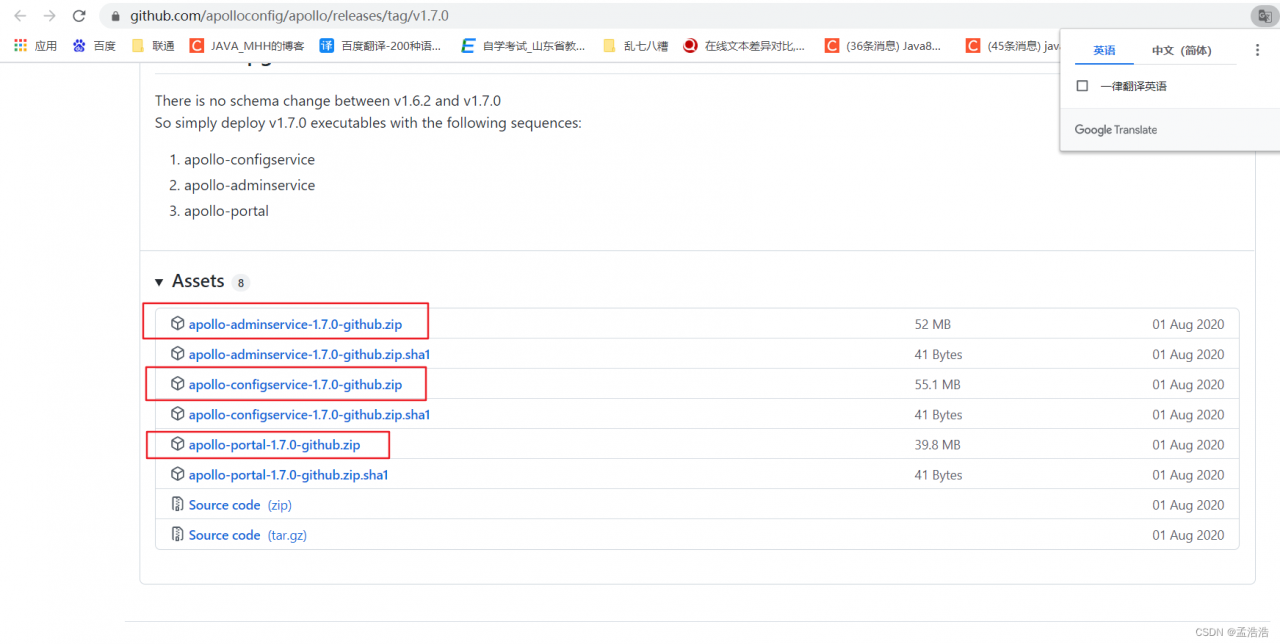Open the 乱七八糟 bookmark folder

[x=635, y=45]
